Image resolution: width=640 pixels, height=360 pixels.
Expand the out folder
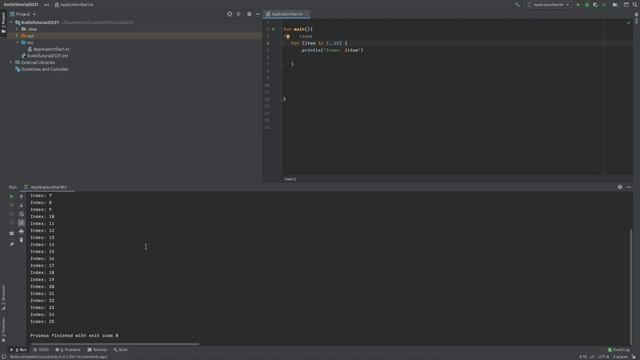tap(17, 36)
